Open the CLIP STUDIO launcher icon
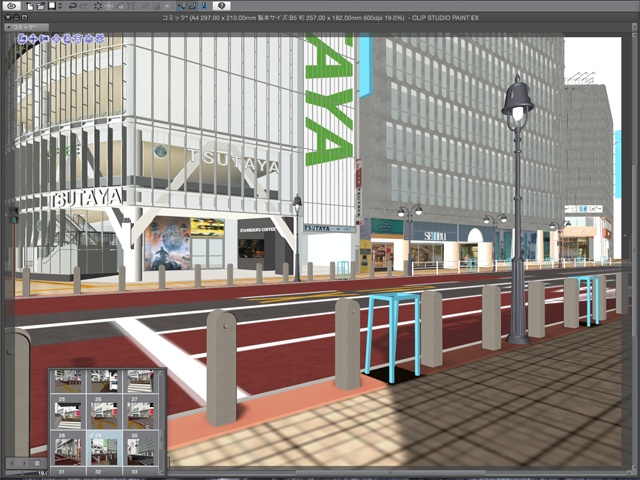The image size is (640, 480). pyautogui.click(x=11, y=6)
